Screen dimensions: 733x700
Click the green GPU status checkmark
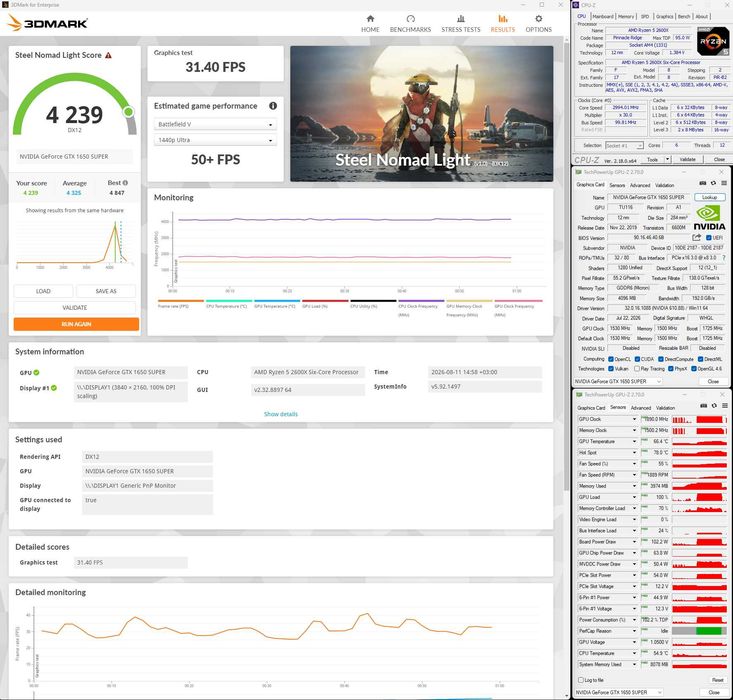(36, 373)
